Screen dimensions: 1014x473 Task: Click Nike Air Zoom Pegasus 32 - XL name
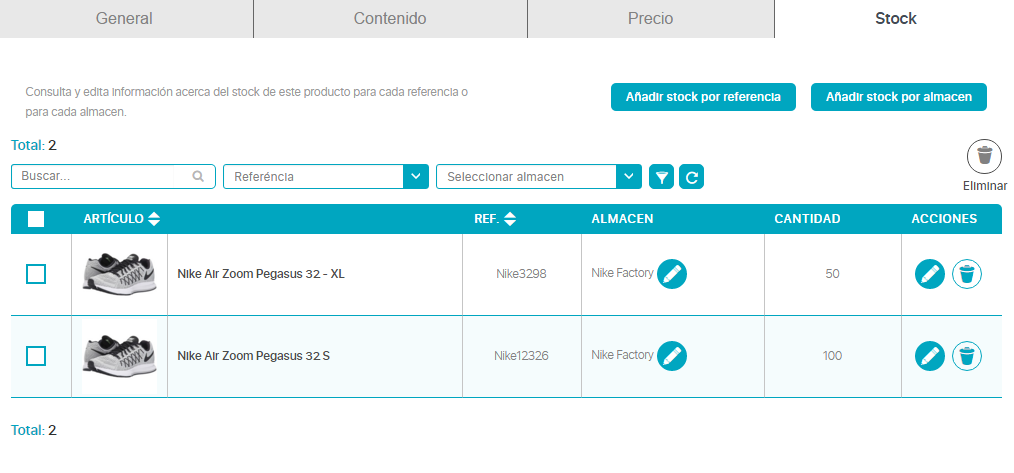click(261, 274)
